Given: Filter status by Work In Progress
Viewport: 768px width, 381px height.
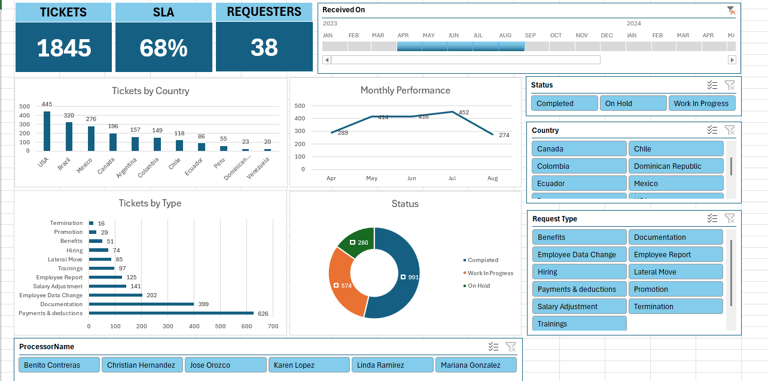Looking at the screenshot, I should click(702, 103).
